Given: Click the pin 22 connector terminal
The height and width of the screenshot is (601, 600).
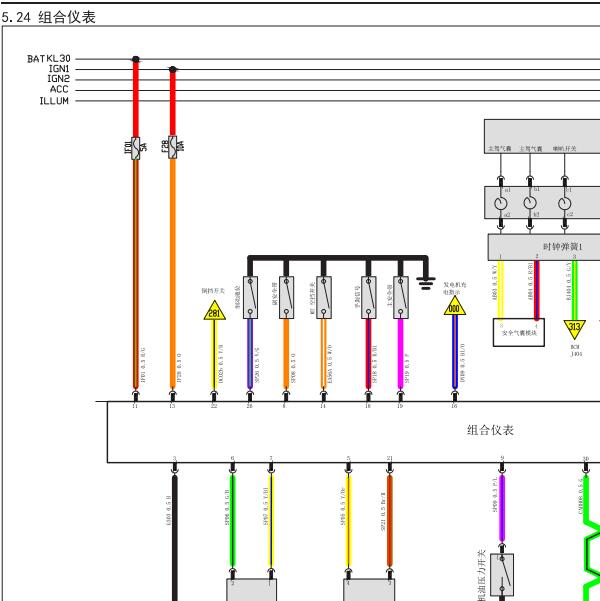Looking at the screenshot, I should 214,395.
